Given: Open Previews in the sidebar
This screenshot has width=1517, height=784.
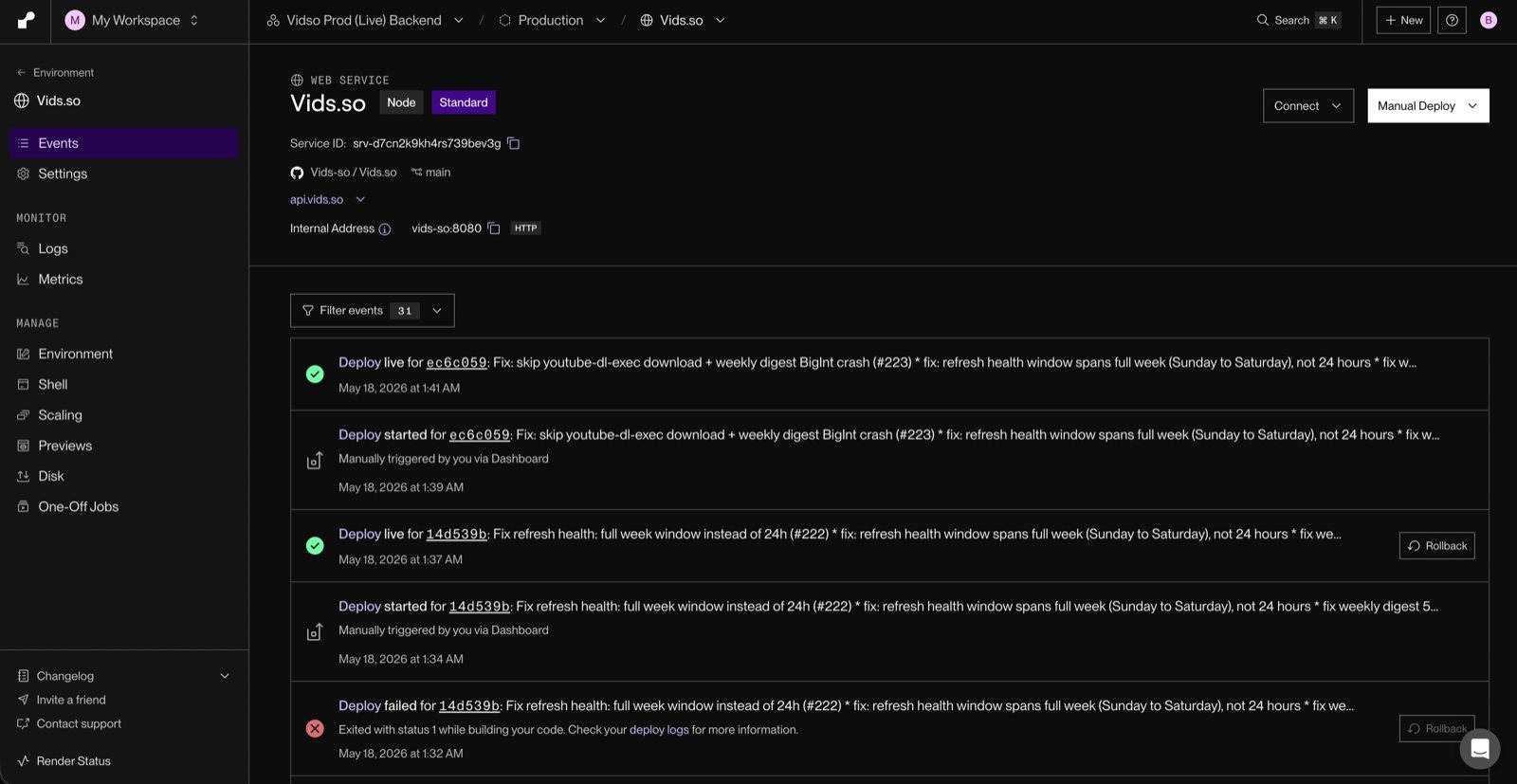Looking at the screenshot, I should 124,446.
